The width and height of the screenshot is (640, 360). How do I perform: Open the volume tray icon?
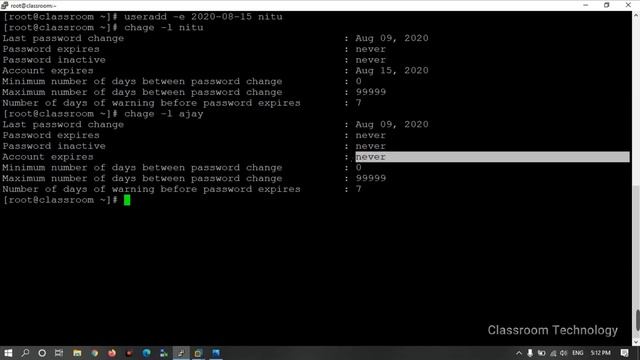click(x=564, y=353)
